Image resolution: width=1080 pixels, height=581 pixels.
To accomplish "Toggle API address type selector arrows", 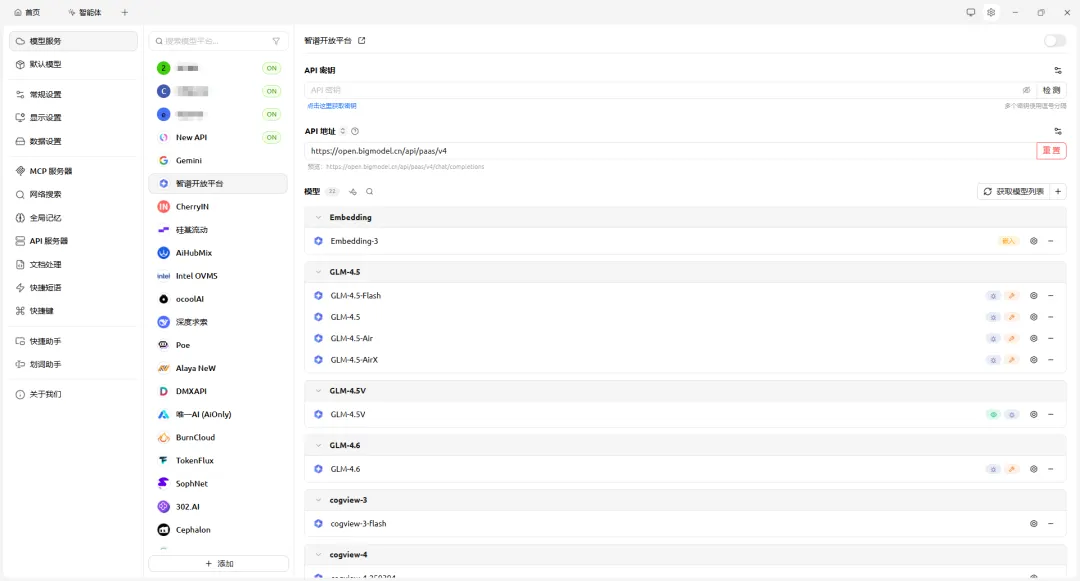I will pos(342,131).
